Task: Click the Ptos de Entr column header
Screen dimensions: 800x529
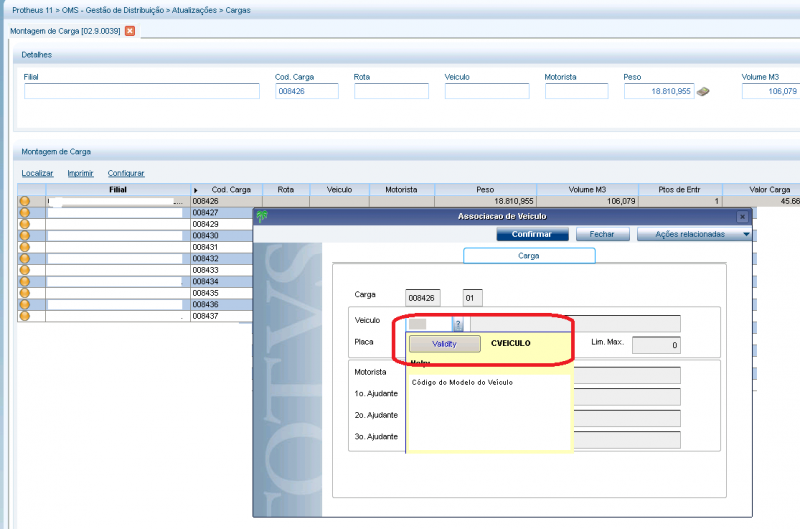Action: click(680, 190)
